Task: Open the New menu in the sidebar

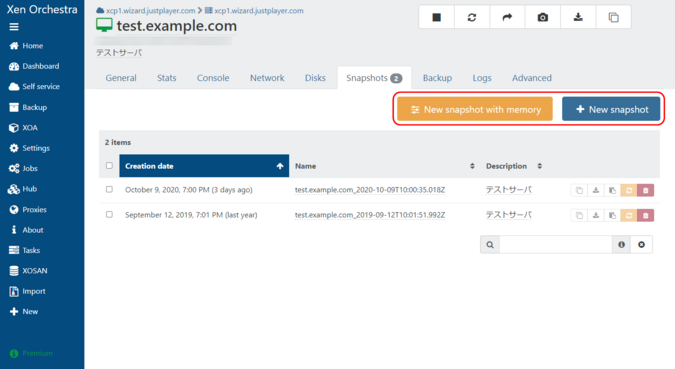Action: coord(24,311)
